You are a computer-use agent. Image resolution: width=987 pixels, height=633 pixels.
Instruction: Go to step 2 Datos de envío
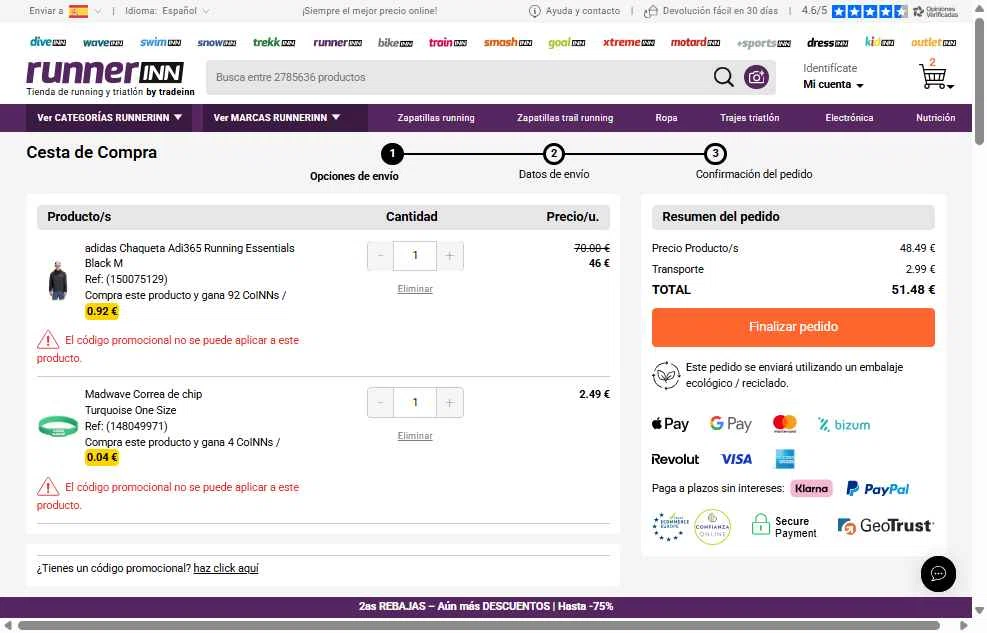554,154
